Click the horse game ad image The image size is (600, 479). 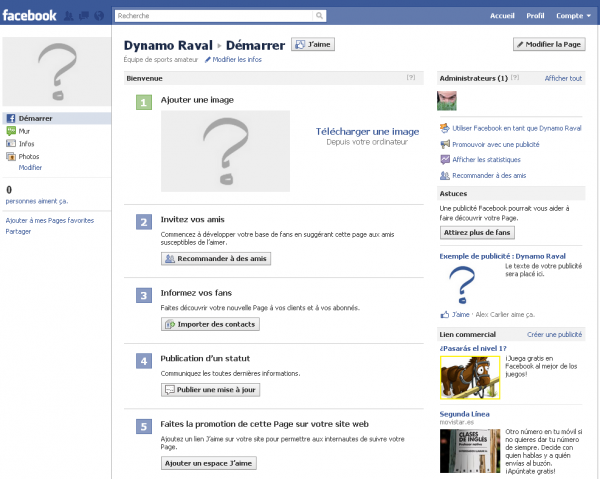click(x=470, y=378)
